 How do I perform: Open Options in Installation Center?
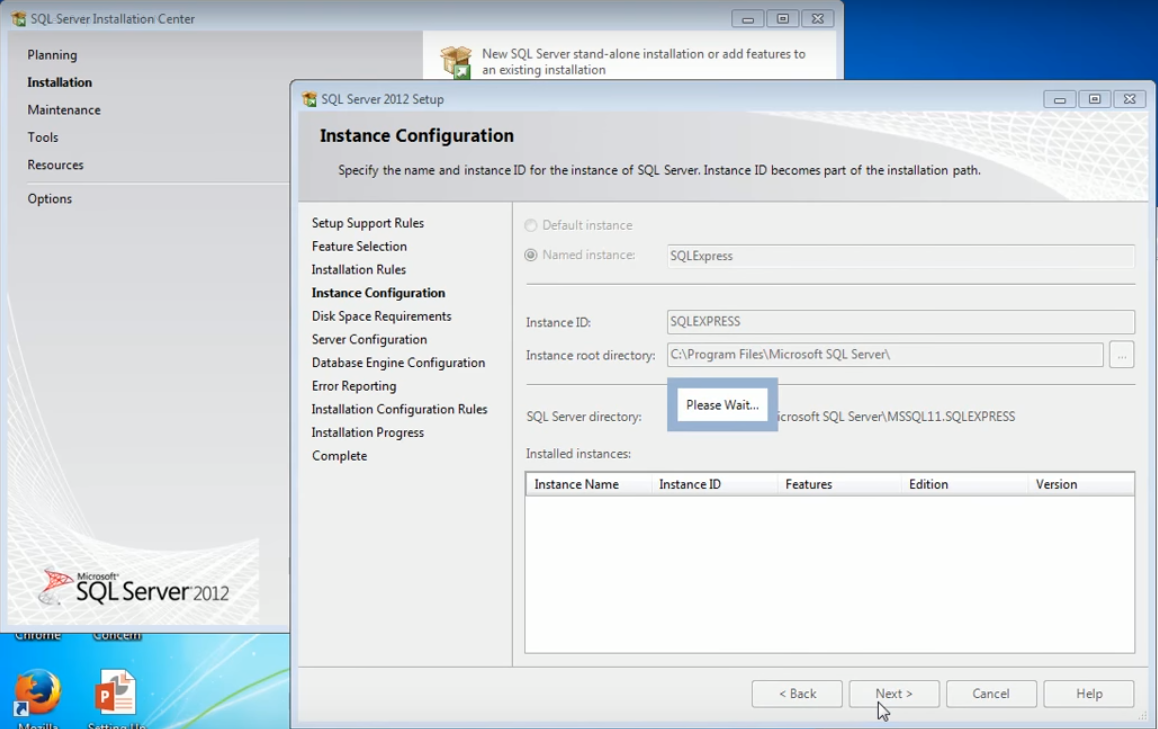(49, 199)
